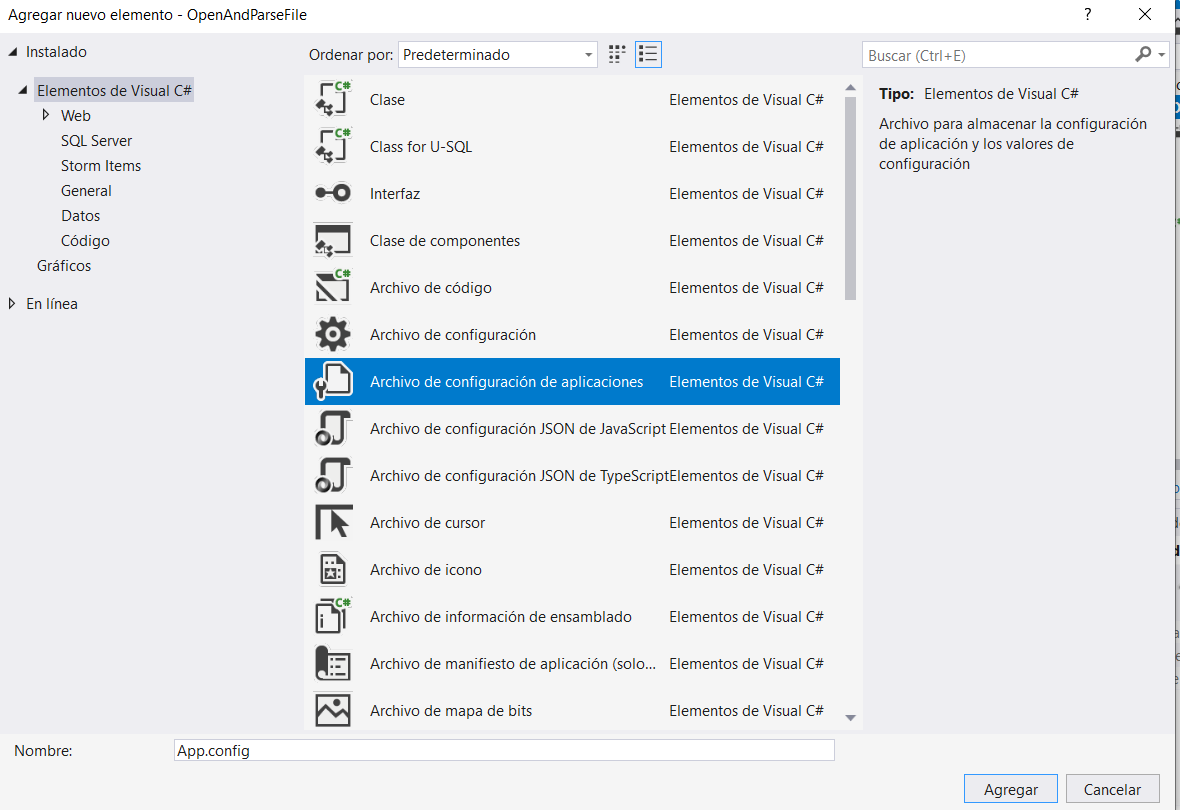This screenshot has width=1180, height=810.
Task: Click the Cancelar button
Action: (x=1112, y=789)
